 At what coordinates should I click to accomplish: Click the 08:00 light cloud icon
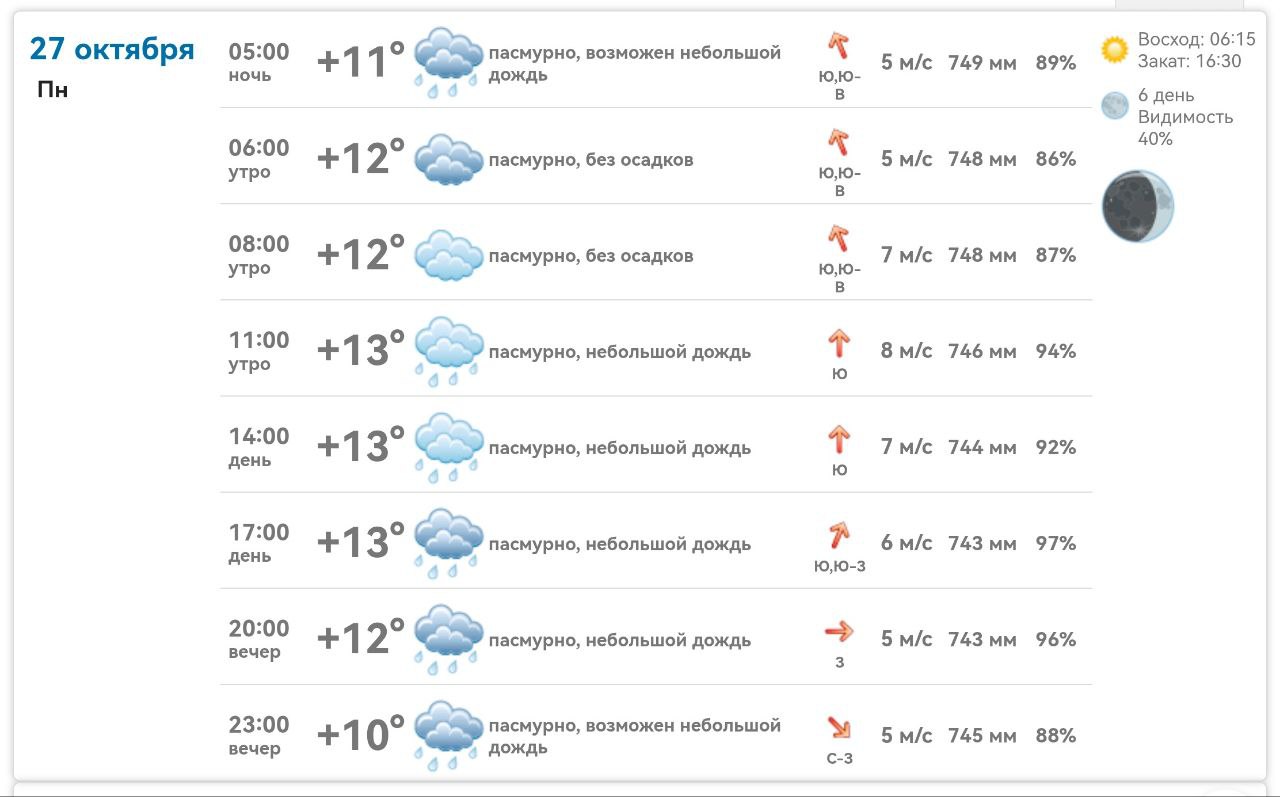[449, 255]
